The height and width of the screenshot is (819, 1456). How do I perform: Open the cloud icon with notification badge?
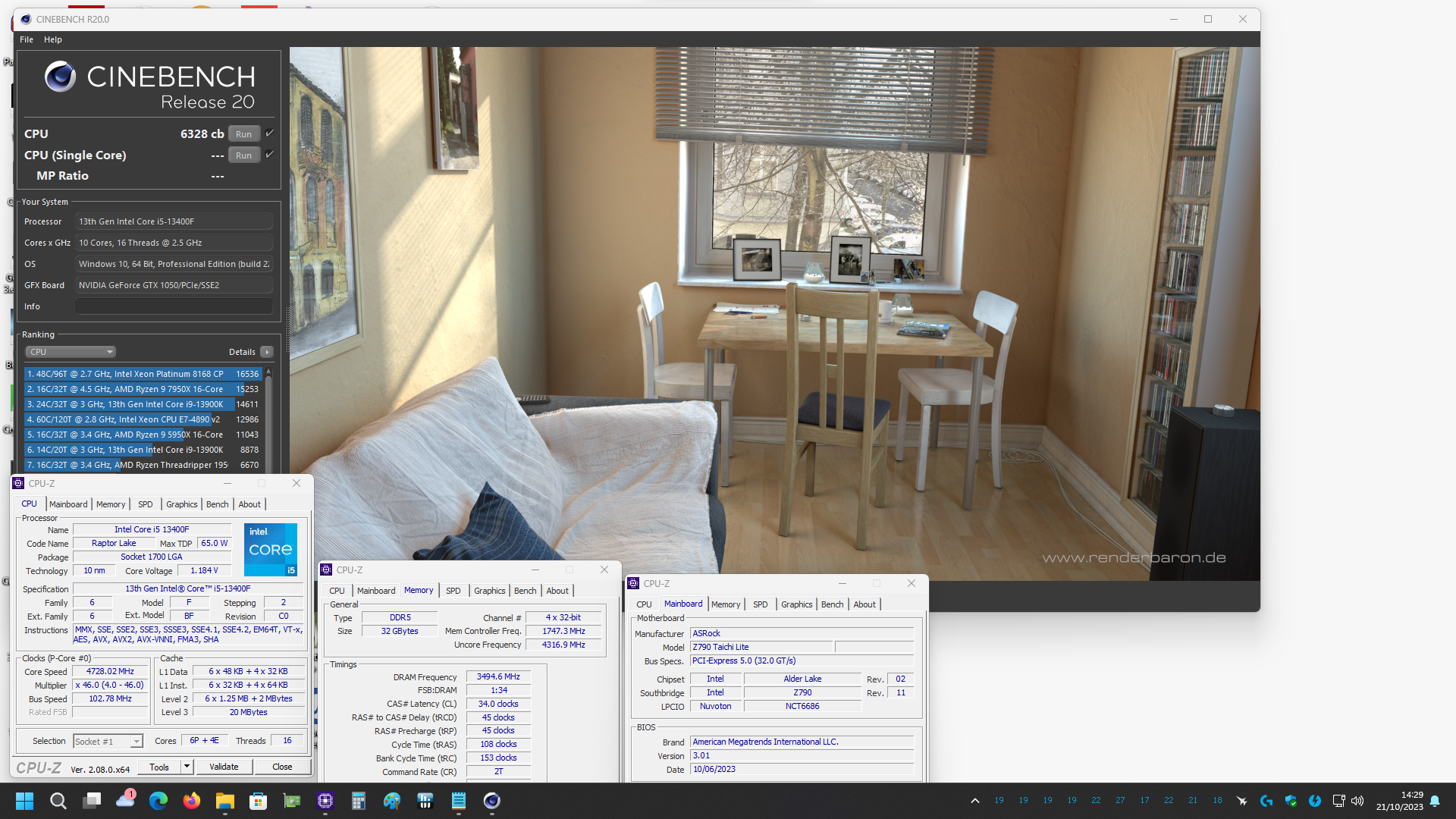click(125, 800)
